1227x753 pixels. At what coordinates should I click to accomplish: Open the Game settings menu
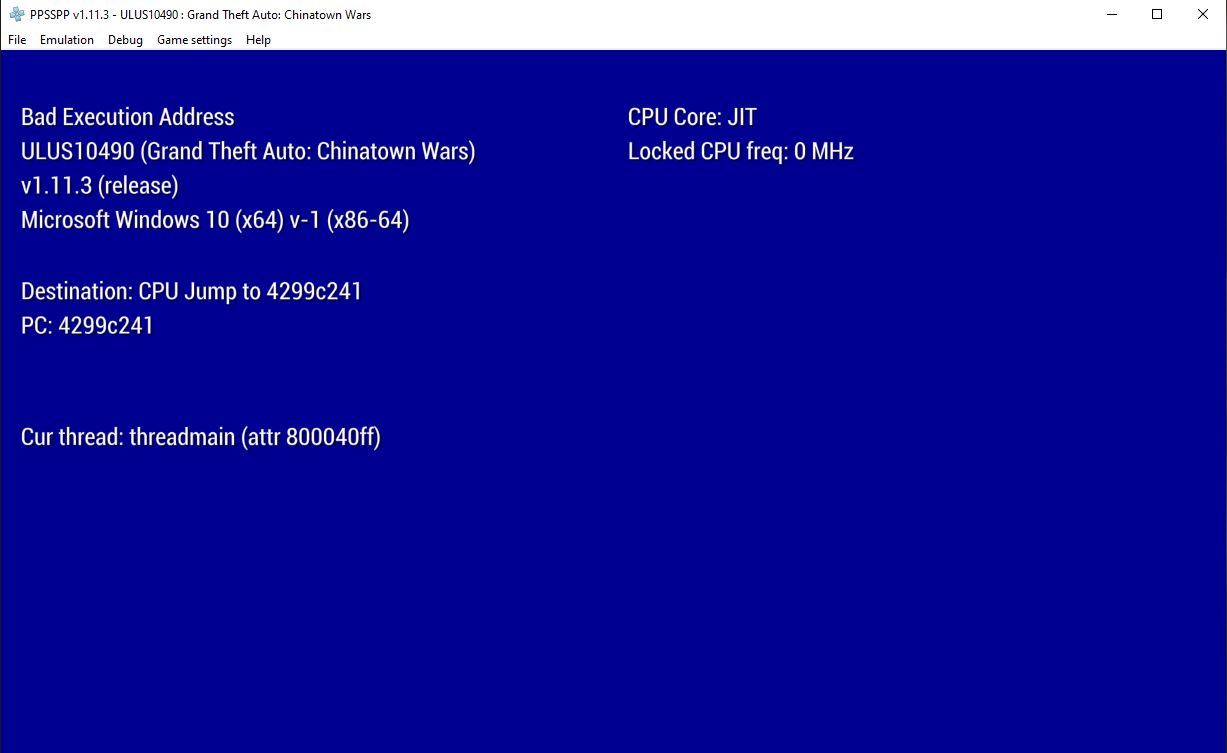[x=194, y=40]
